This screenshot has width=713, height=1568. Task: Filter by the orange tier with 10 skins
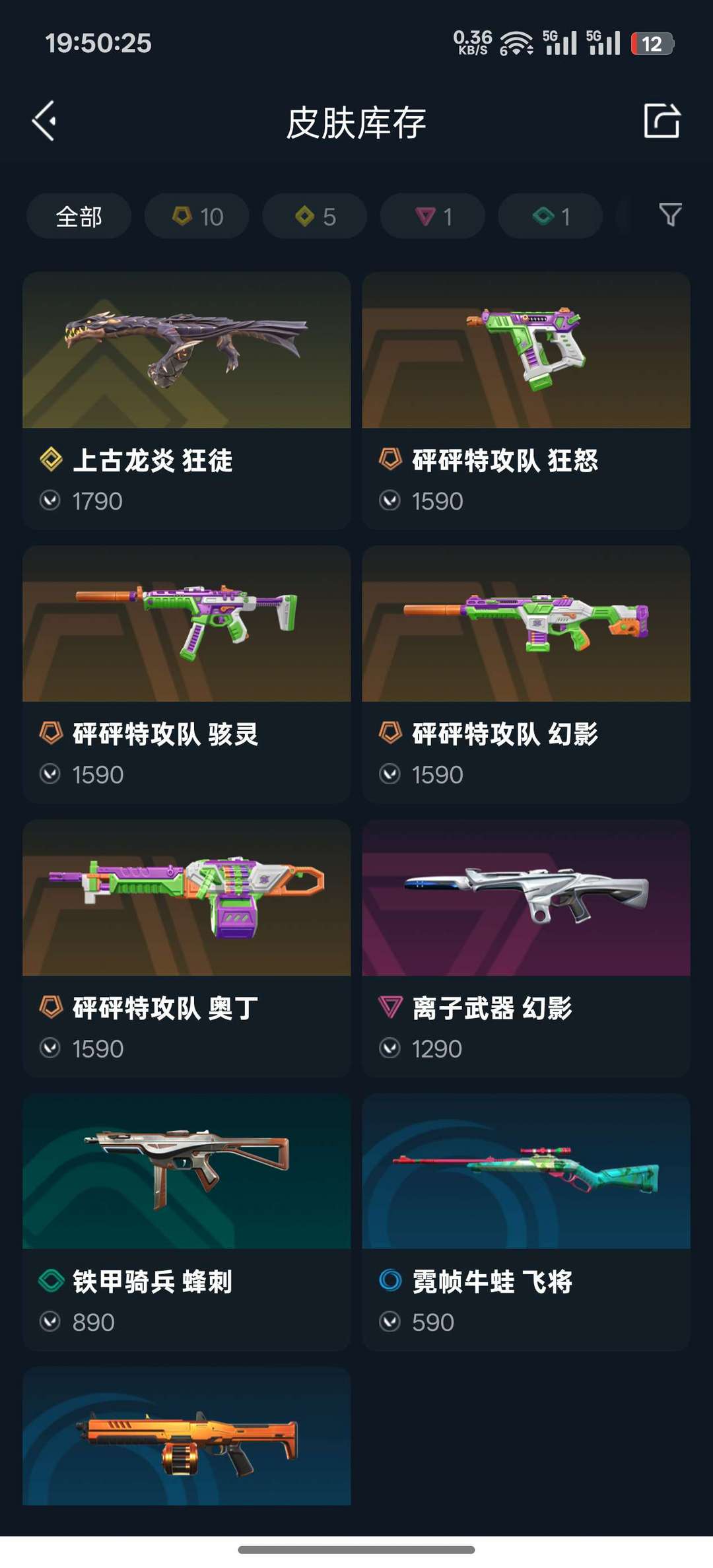tap(197, 216)
